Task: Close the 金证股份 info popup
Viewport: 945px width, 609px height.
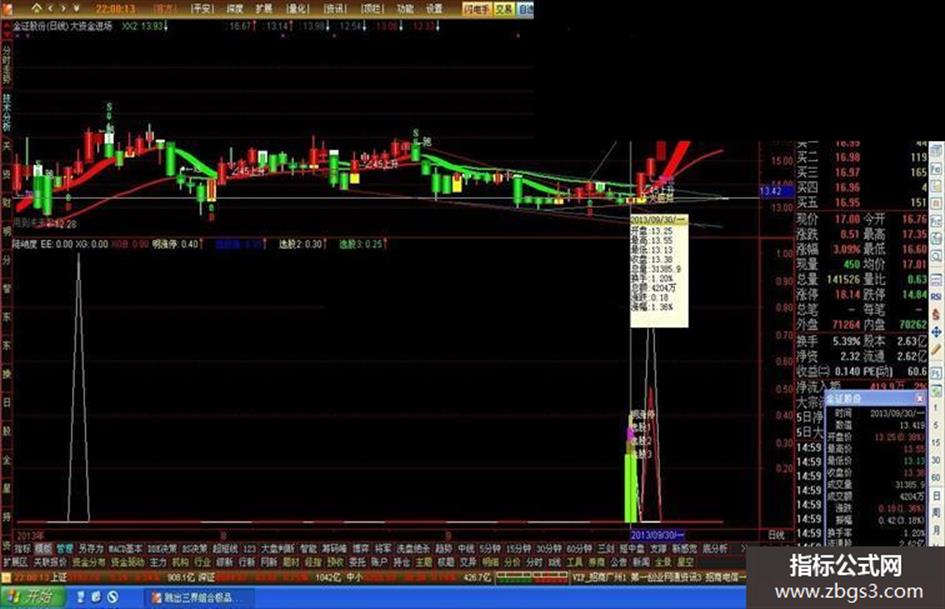Action: (920, 399)
